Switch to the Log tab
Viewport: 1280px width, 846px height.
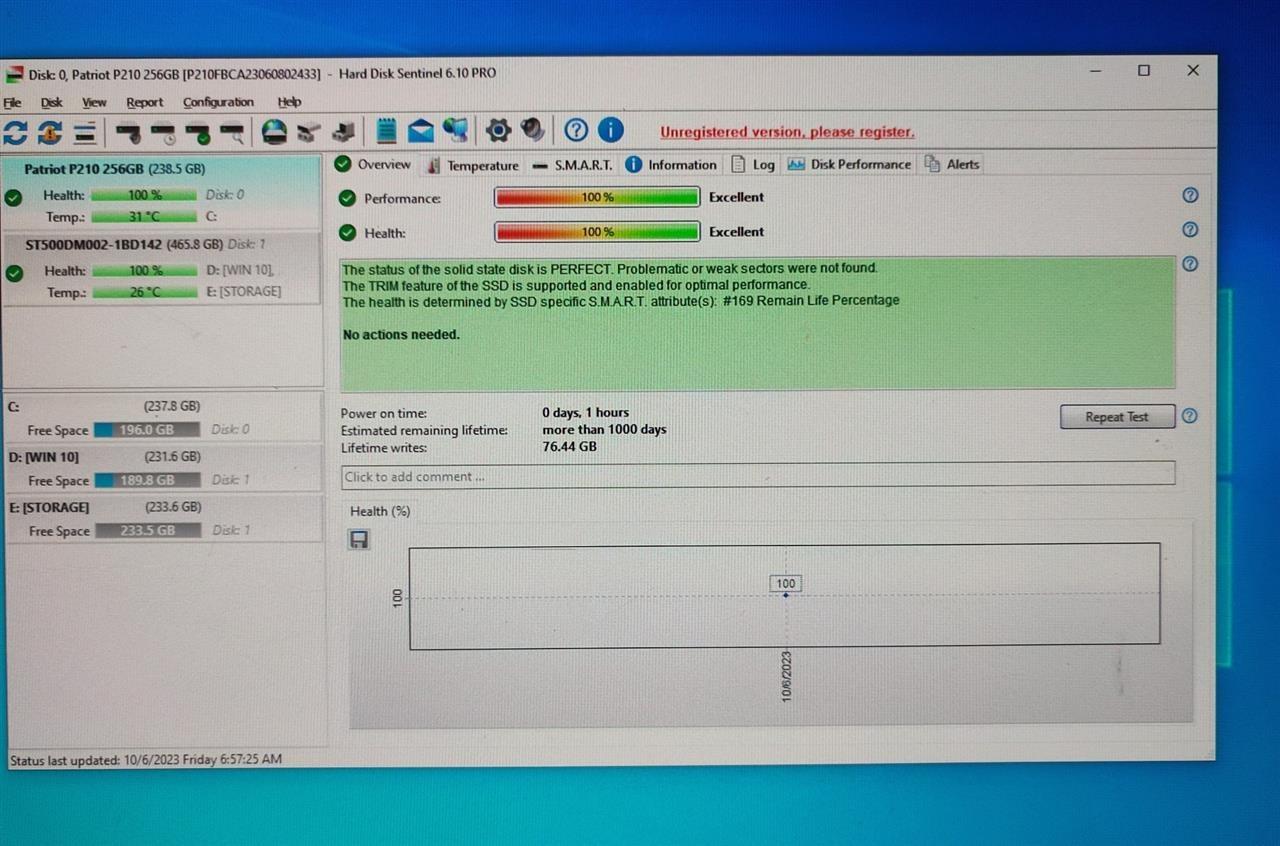tap(753, 165)
